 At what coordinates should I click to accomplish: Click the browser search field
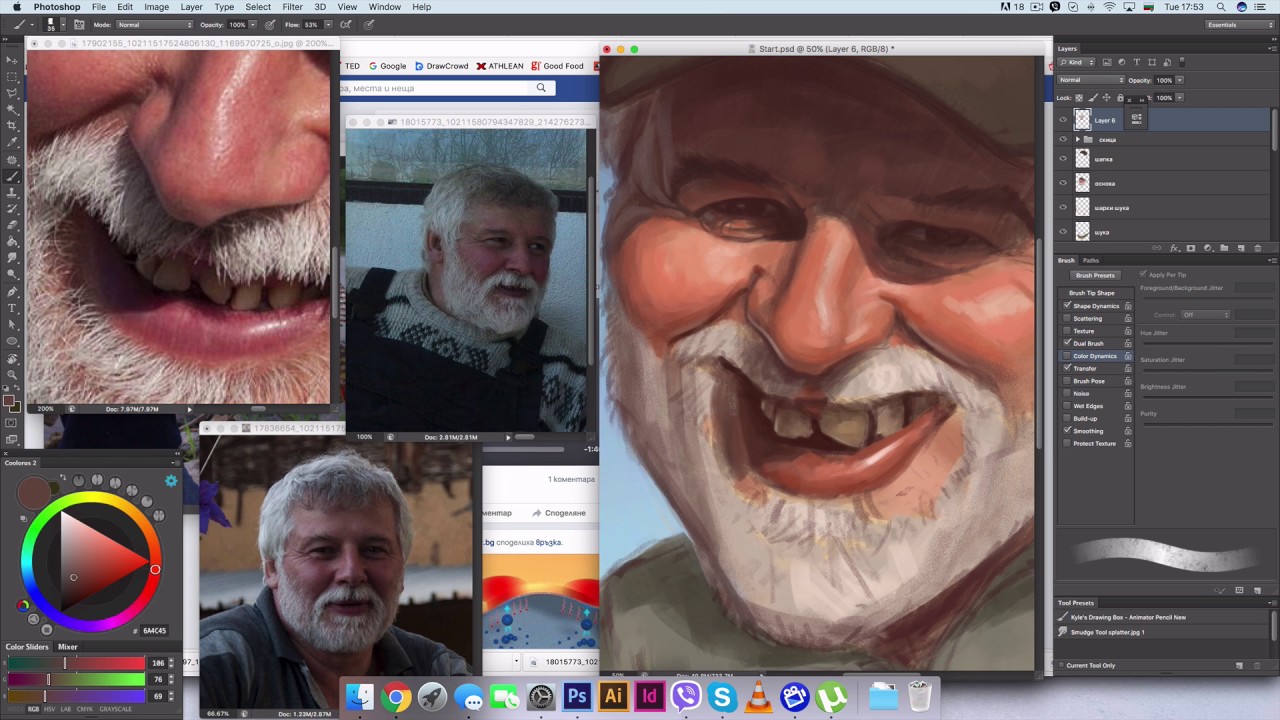(448, 88)
